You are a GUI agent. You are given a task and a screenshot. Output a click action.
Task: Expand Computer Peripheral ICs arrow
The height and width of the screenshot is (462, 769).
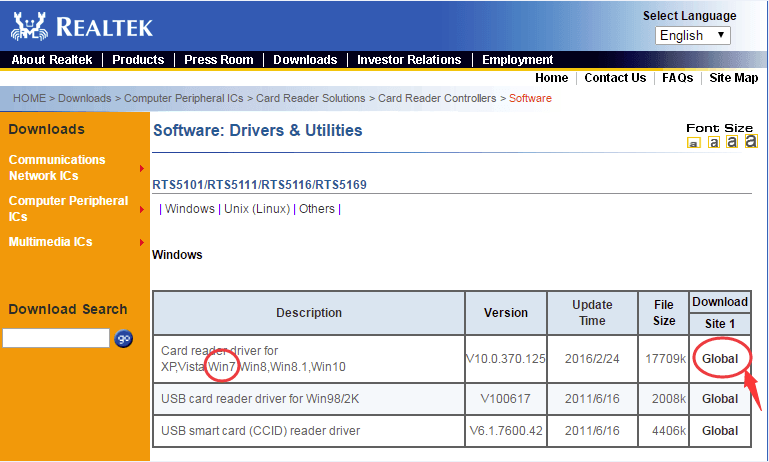pos(142,209)
